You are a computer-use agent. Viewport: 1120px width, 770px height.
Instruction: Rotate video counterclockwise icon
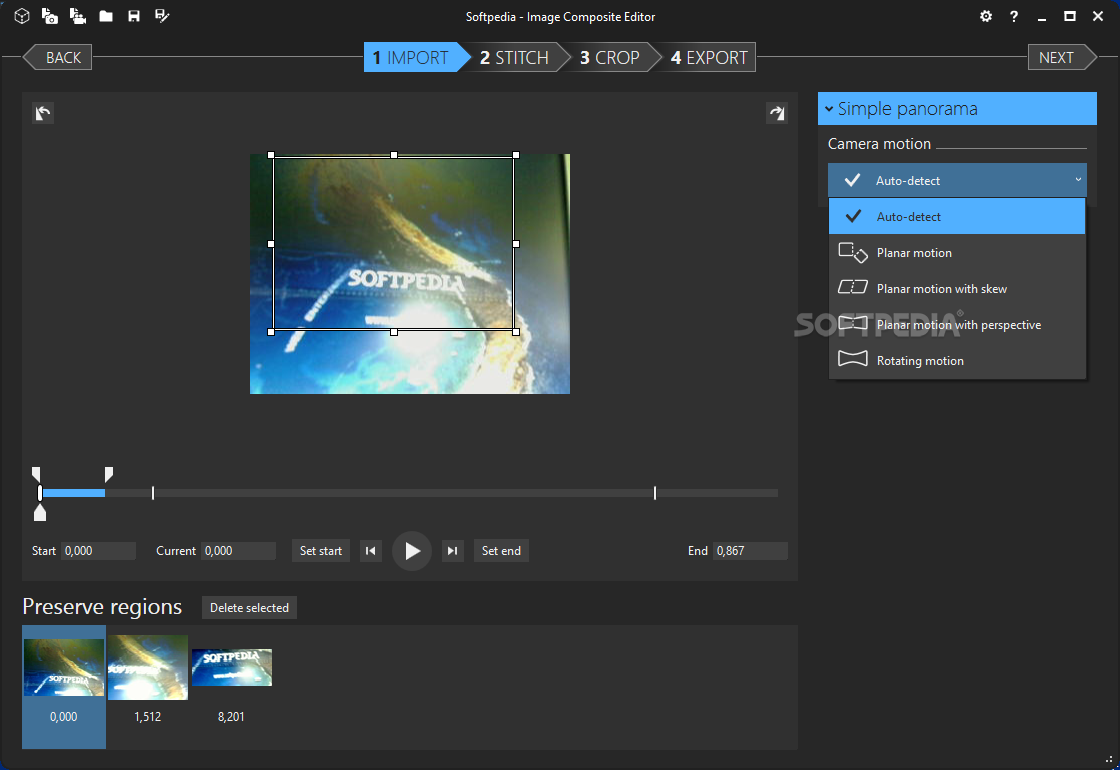[x=43, y=112]
